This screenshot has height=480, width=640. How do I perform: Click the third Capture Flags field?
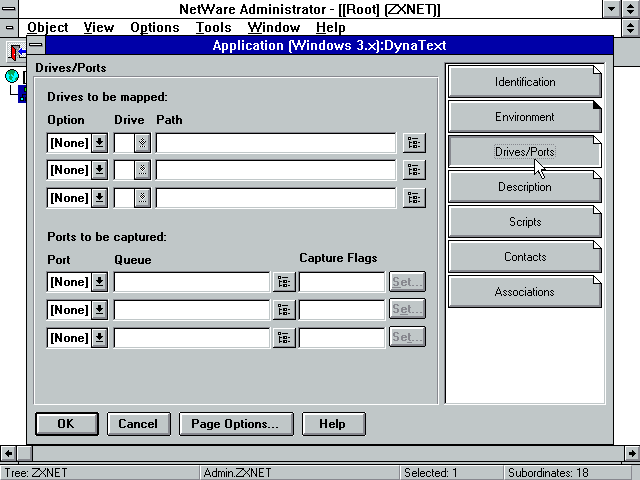coord(342,338)
